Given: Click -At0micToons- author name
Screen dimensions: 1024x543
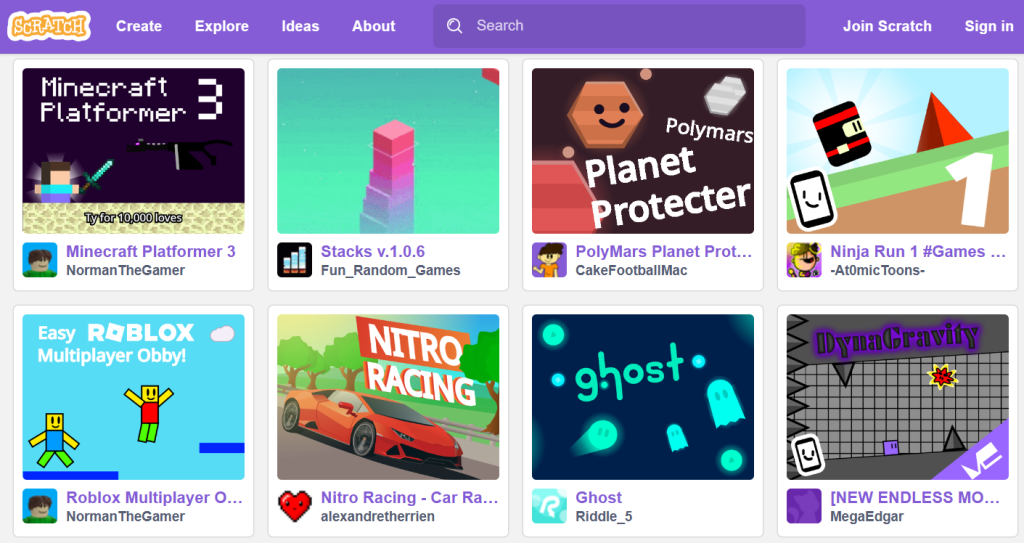Looking at the screenshot, I should [878, 271].
